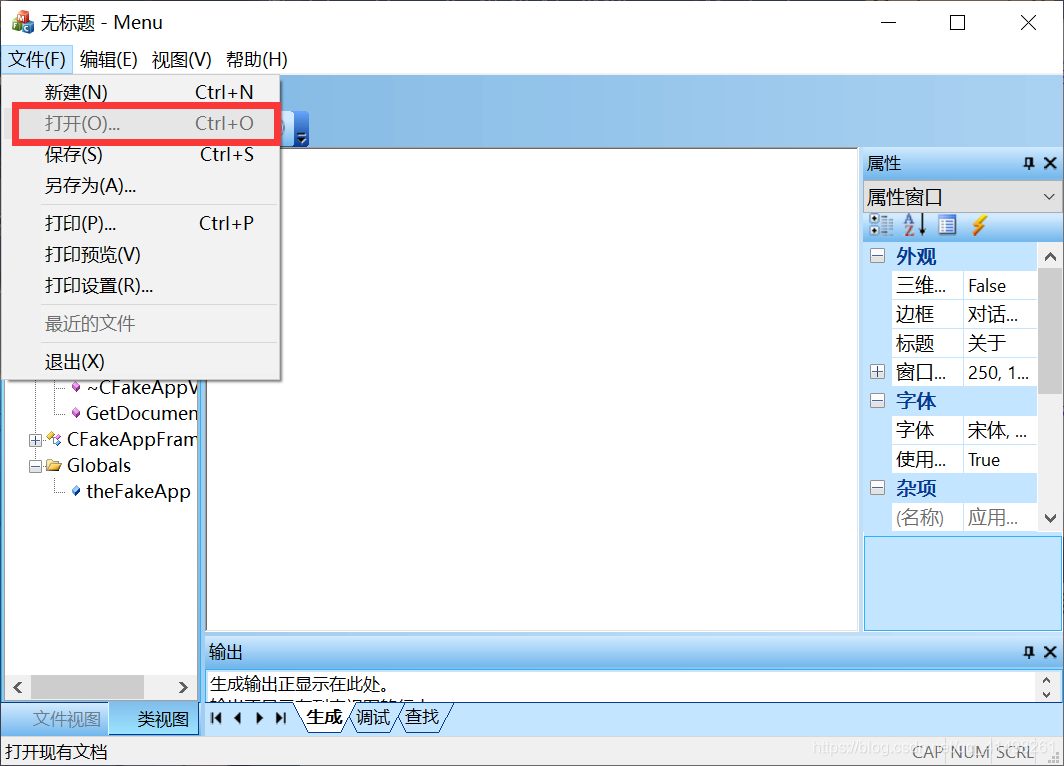Viewport: 1064px width, 766px height.
Task: Choose 退出(X) to quit
Action: (x=141, y=362)
